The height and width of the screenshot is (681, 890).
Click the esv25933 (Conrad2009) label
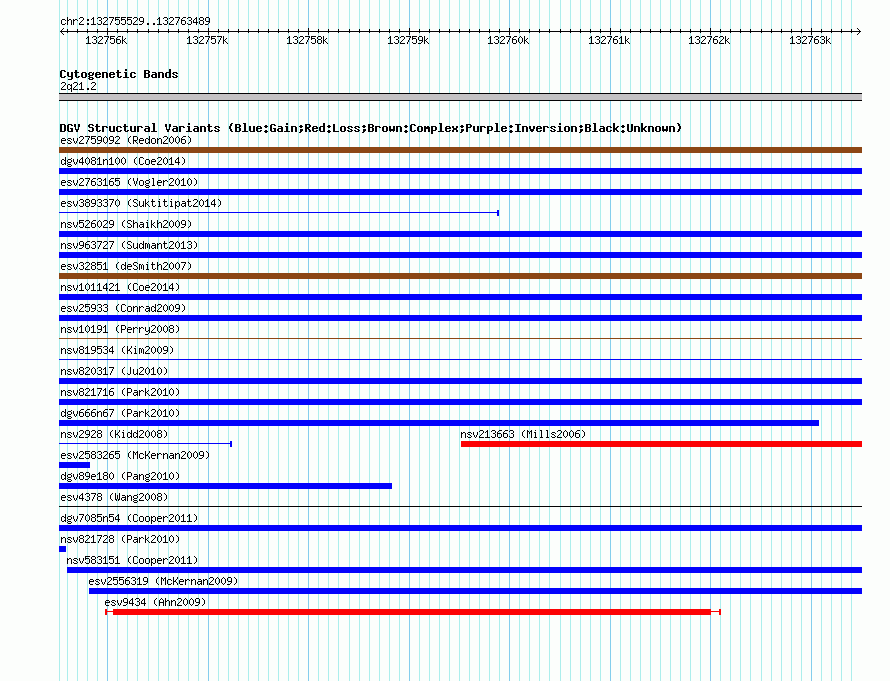123,308
